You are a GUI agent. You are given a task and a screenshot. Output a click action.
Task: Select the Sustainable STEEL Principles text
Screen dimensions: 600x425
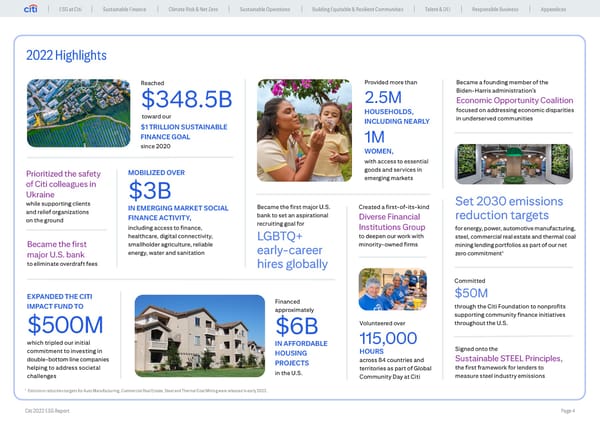pos(513,359)
